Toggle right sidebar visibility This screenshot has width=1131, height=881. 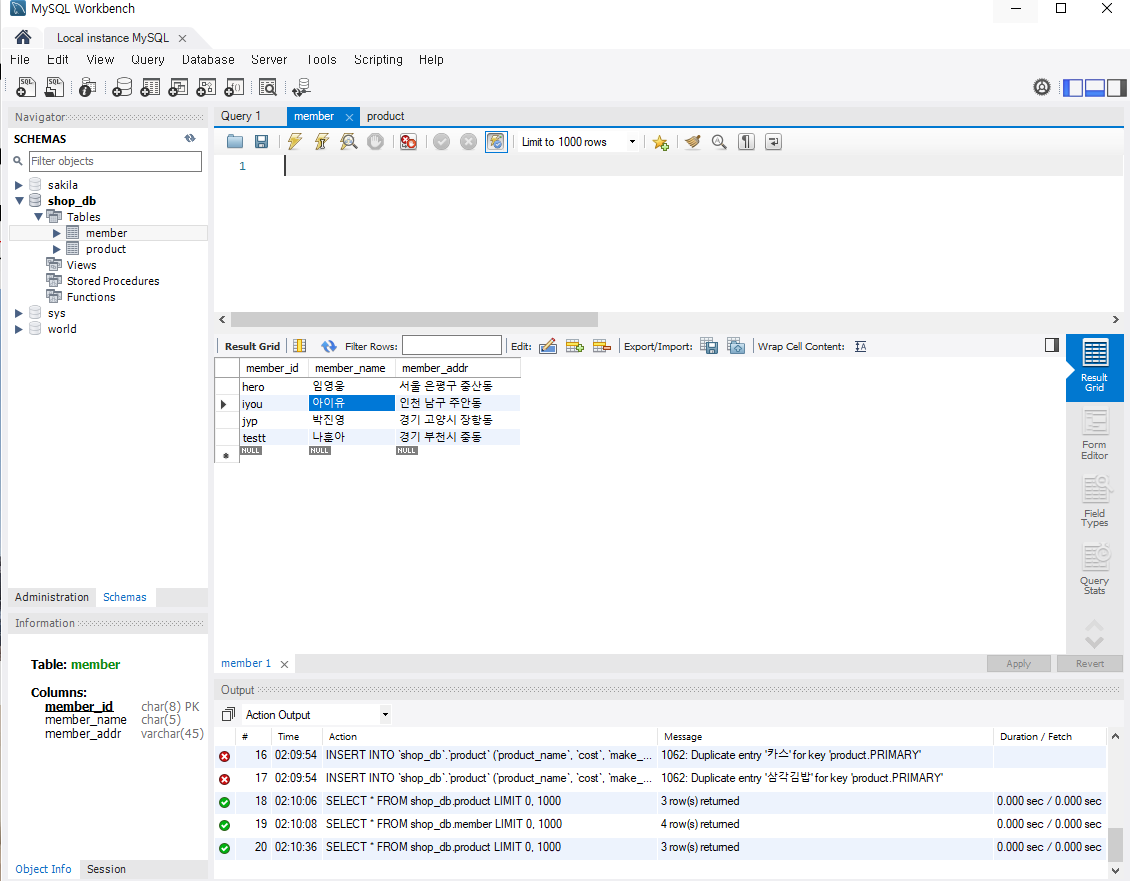[x=1116, y=87]
